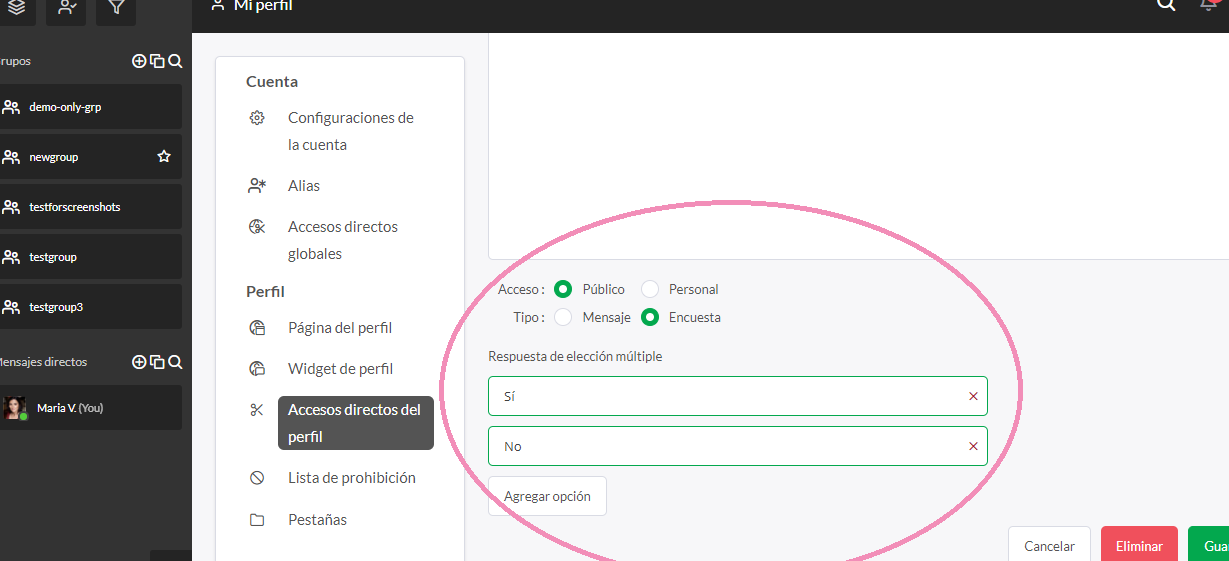Open the testforscreenshots group
The width and height of the screenshot is (1229, 561).
point(90,207)
